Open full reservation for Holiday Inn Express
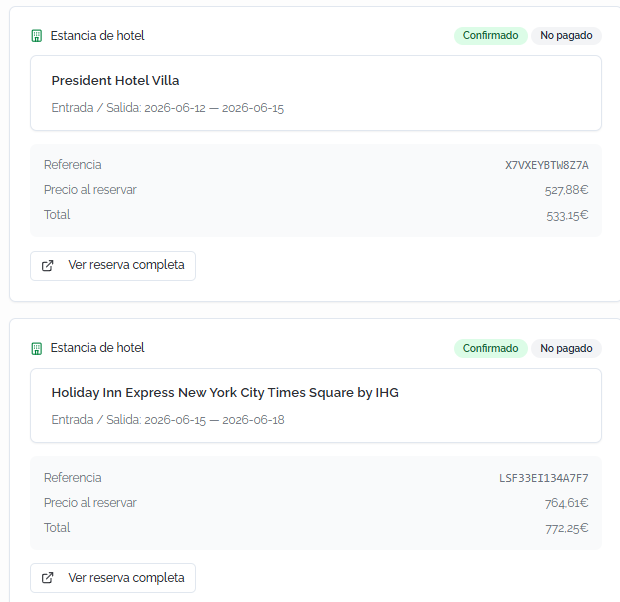This screenshot has height=602, width=620. pos(113,578)
